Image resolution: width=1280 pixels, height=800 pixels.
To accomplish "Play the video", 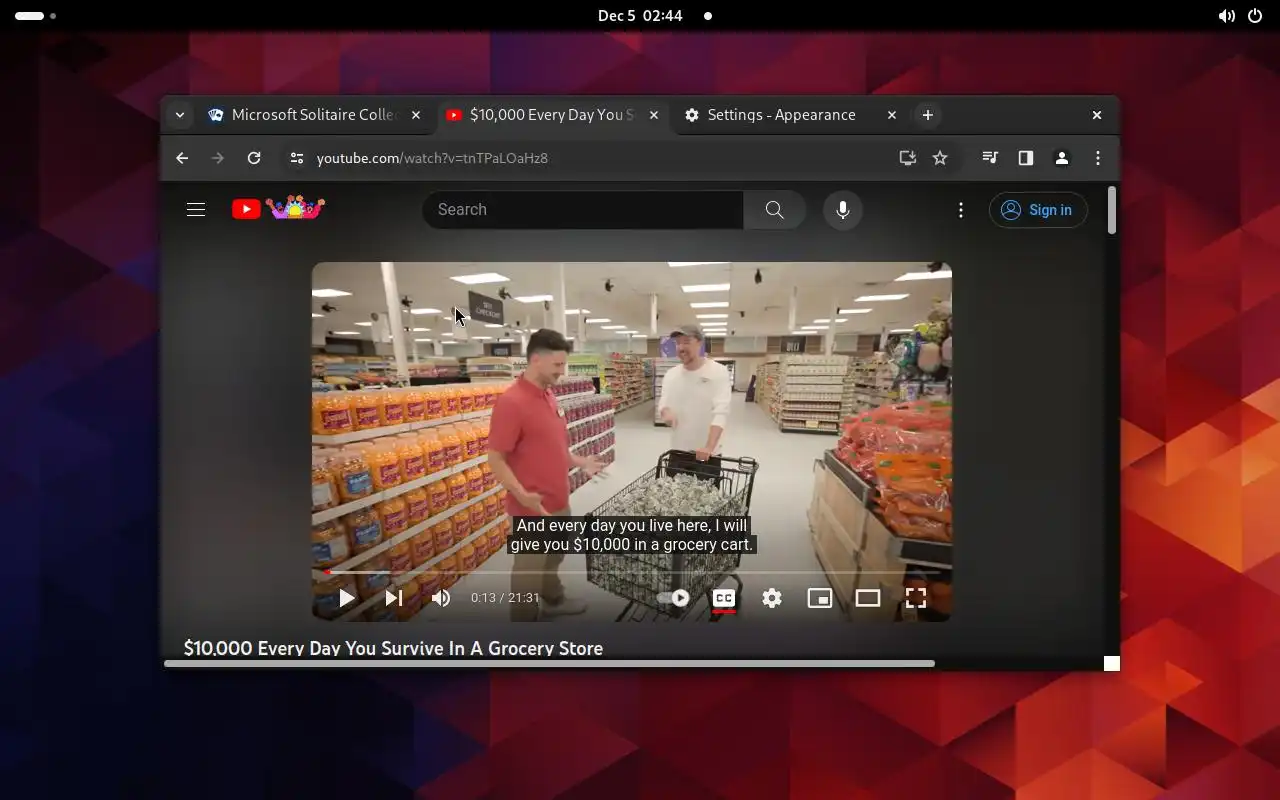I will pos(346,598).
